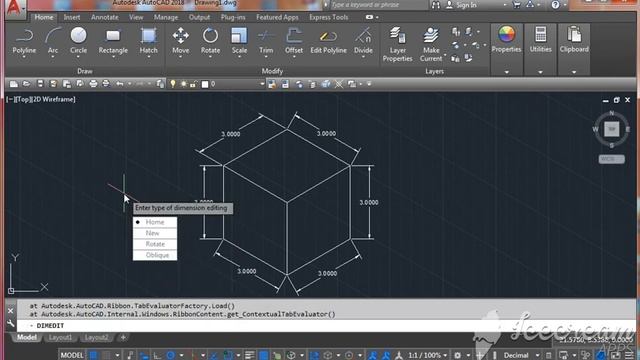Toggle lineweight display in status bar
Viewport: 640px width, 360px height.
(249, 355)
